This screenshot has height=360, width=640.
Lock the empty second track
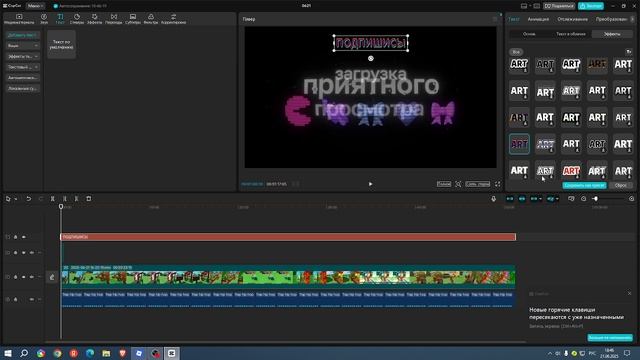click(16, 253)
